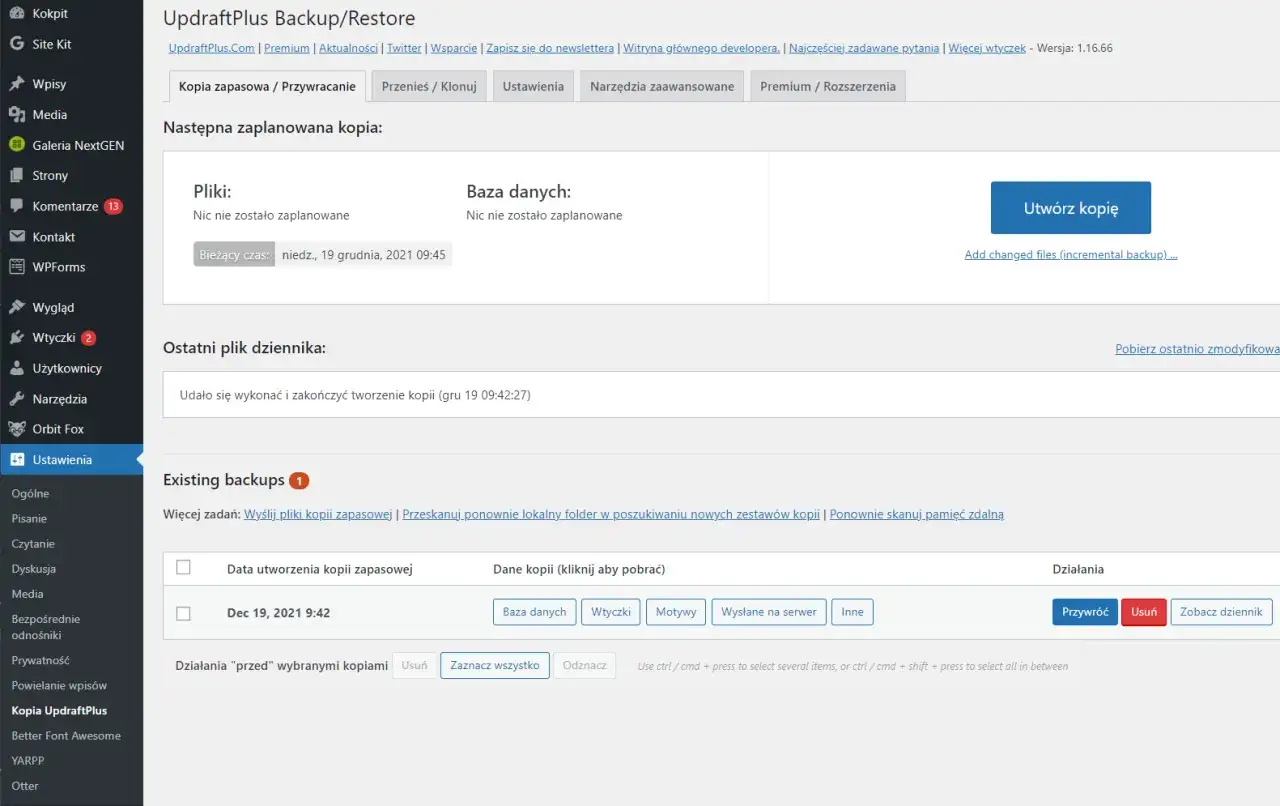Click the Utwórz kopię button

coord(1071,208)
